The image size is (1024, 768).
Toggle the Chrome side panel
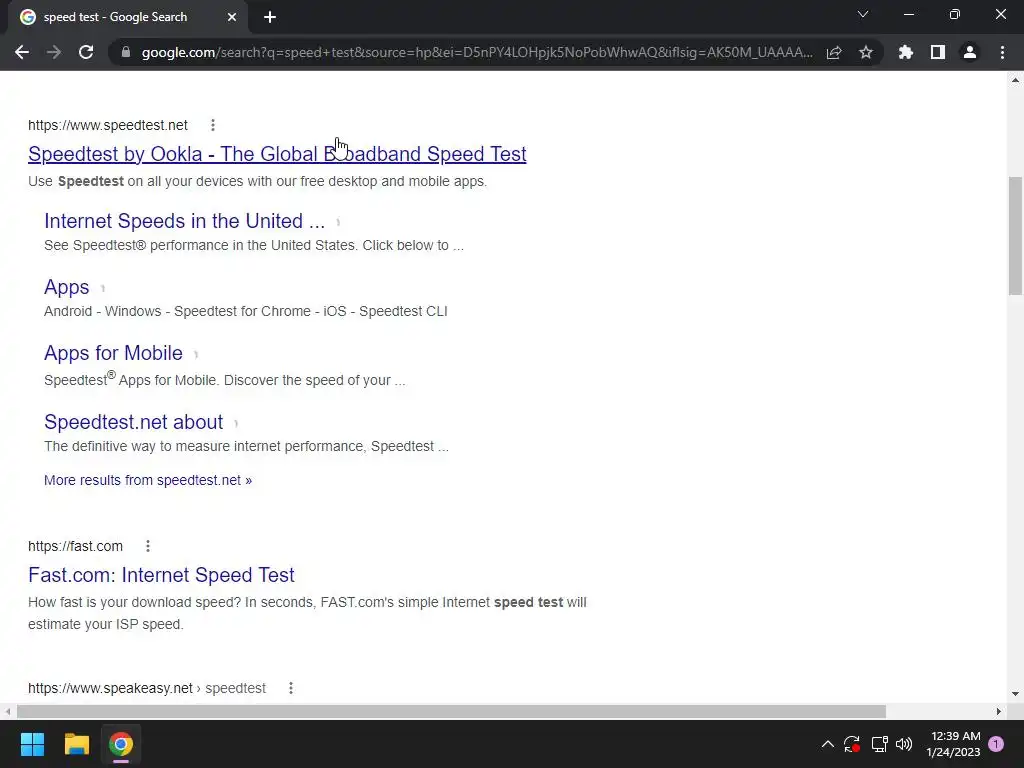[938, 52]
